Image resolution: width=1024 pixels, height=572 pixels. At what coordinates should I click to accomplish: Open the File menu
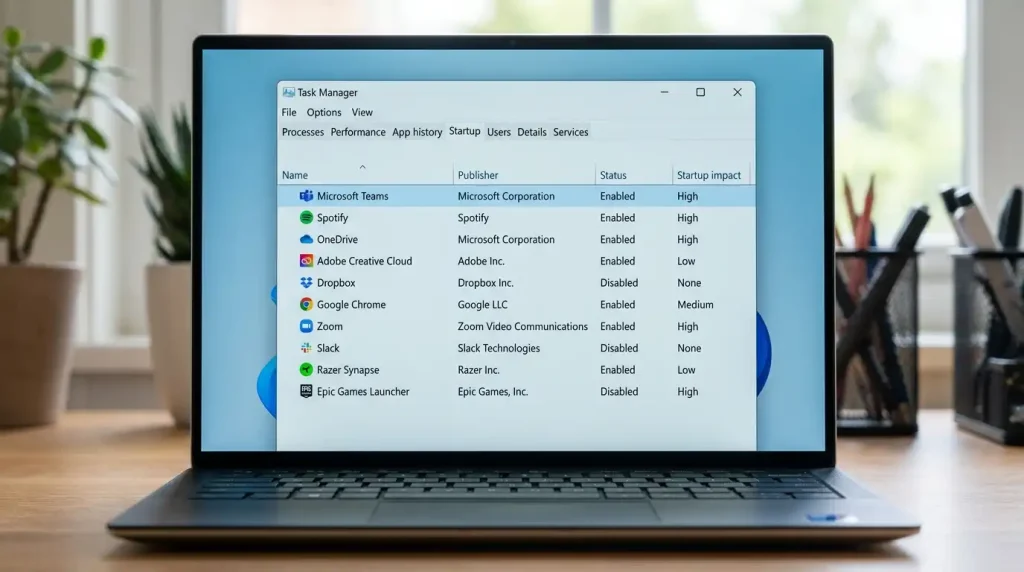coord(289,112)
